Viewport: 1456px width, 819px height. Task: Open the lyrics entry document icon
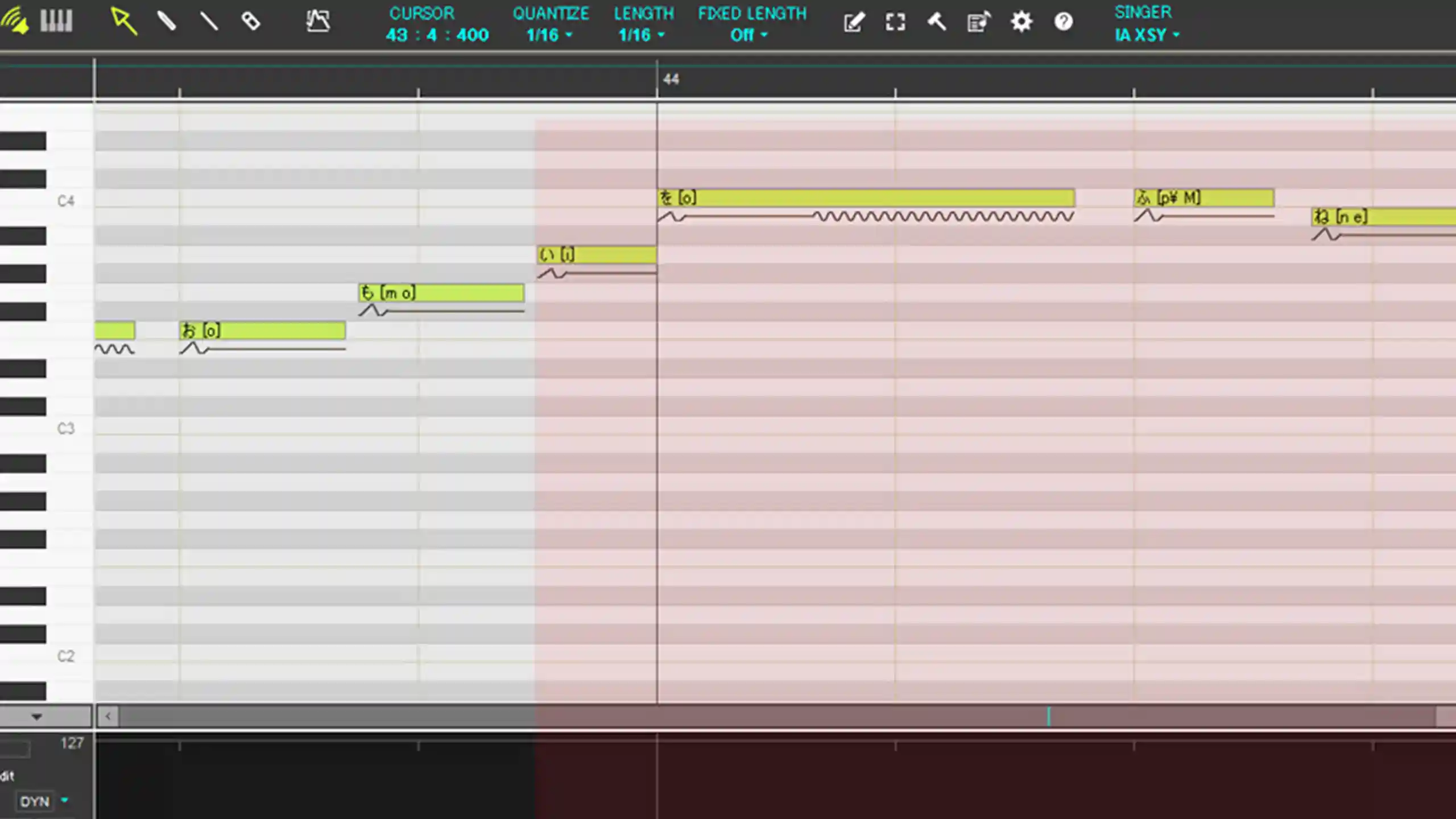coord(978,23)
